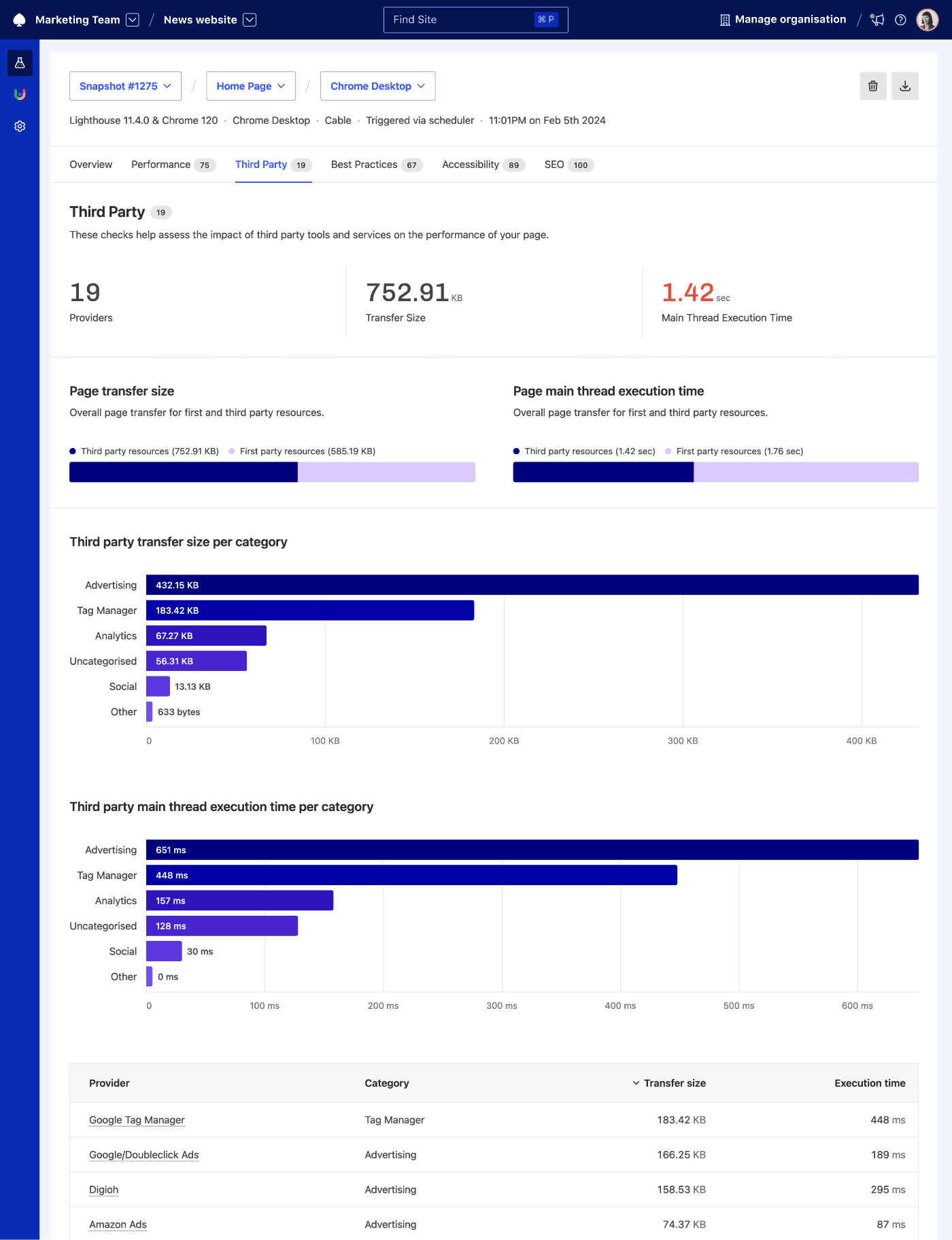The height and width of the screenshot is (1240, 952).
Task: Open the Marketing Team switcher dropdown
Action: (133, 20)
